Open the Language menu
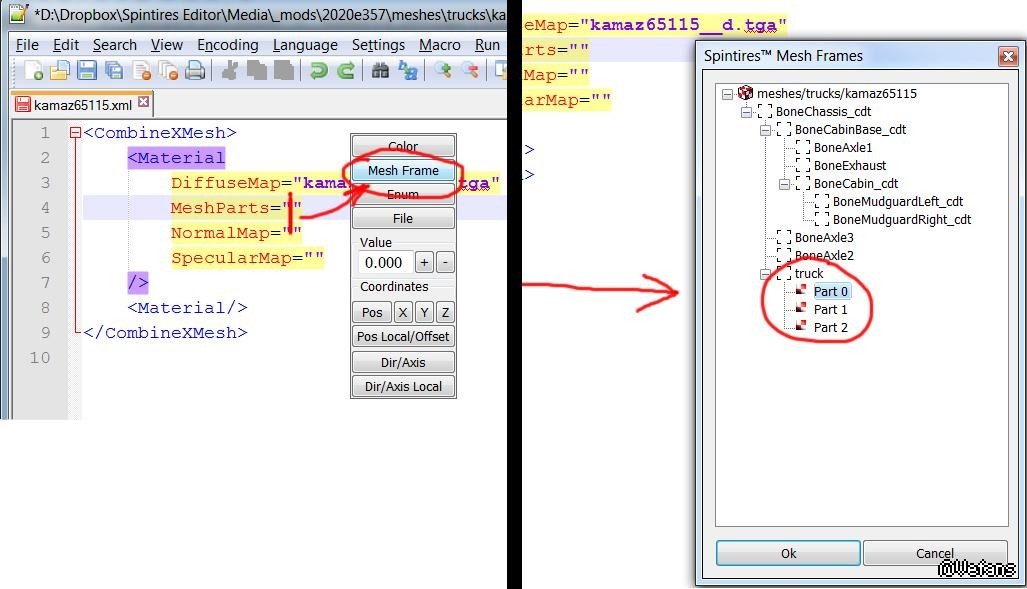Image resolution: width=1027 pixels, height=589 pixels. (x=305, y=45)
